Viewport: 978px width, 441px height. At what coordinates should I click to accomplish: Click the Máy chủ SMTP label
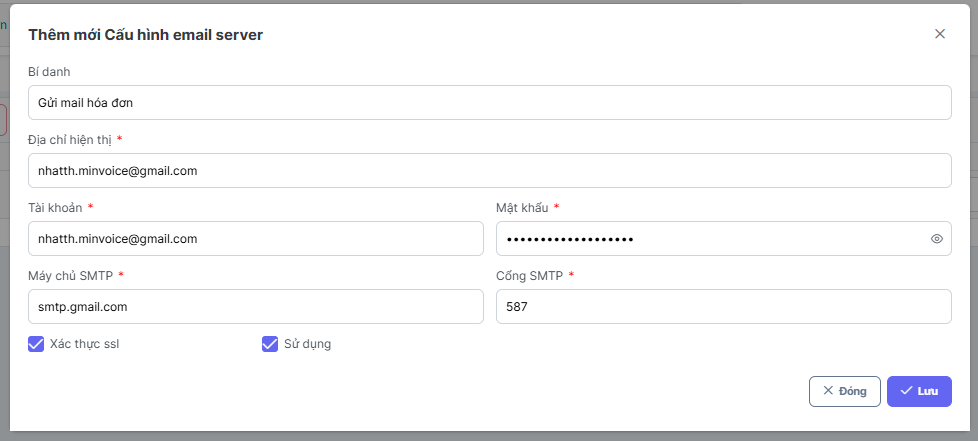click(x=69, y=275)
